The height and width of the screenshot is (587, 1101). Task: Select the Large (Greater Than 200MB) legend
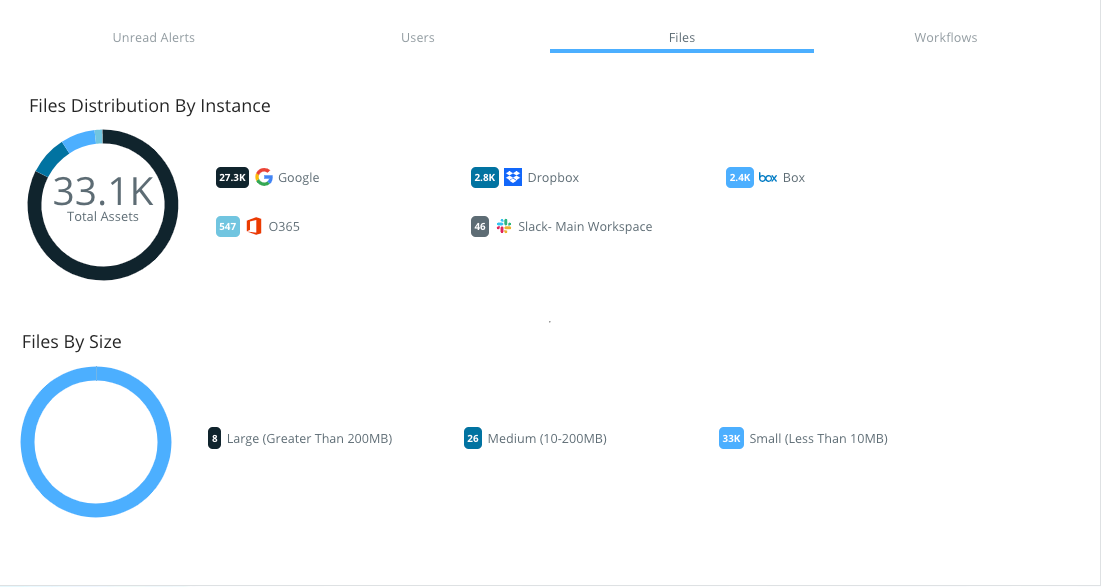click(x=309, y=438)
